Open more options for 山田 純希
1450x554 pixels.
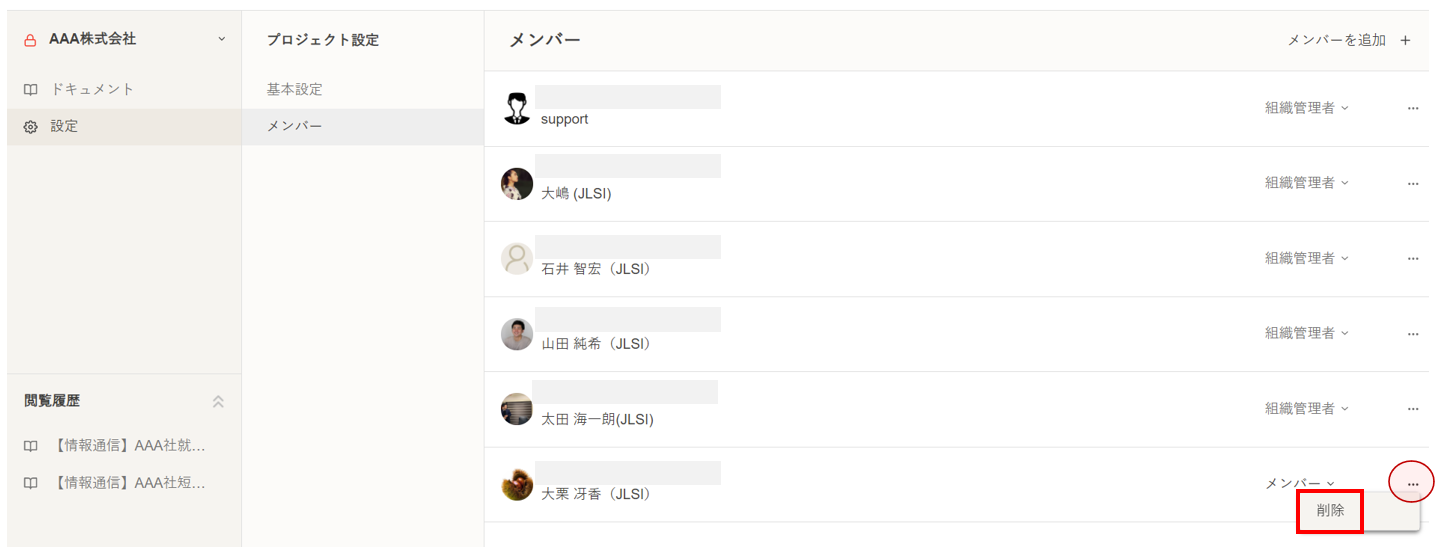(1412, 333)
